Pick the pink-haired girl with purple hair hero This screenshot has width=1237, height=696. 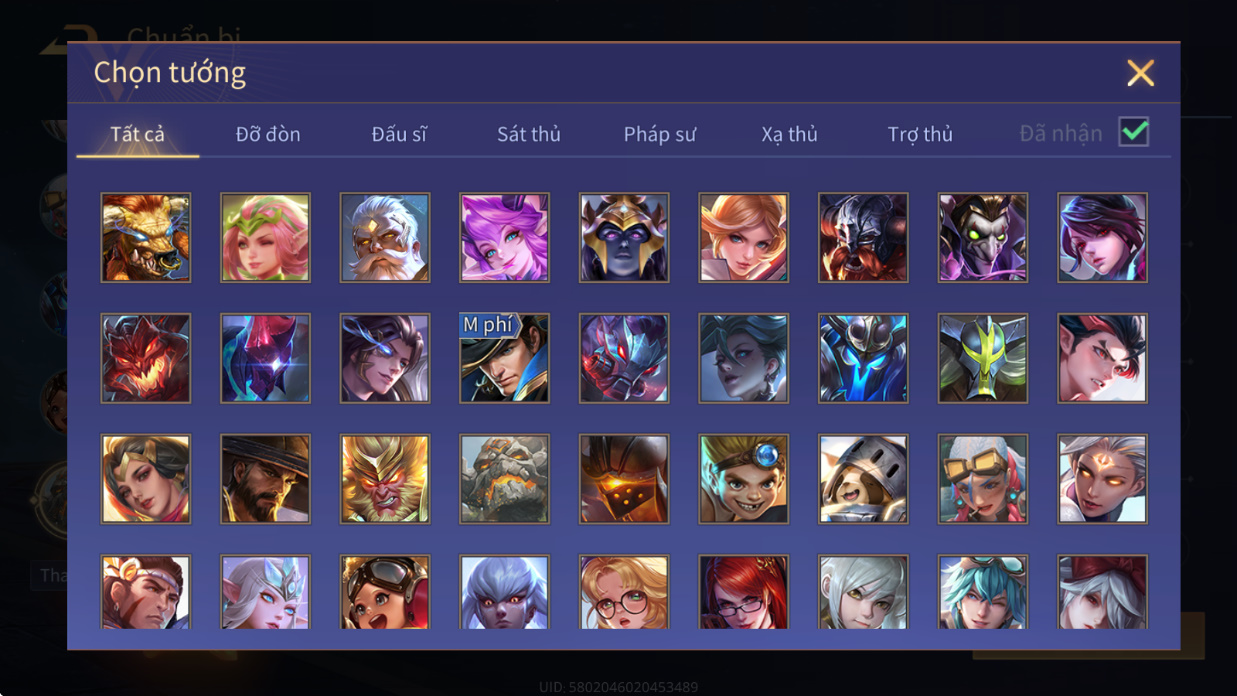coord(504,237)
